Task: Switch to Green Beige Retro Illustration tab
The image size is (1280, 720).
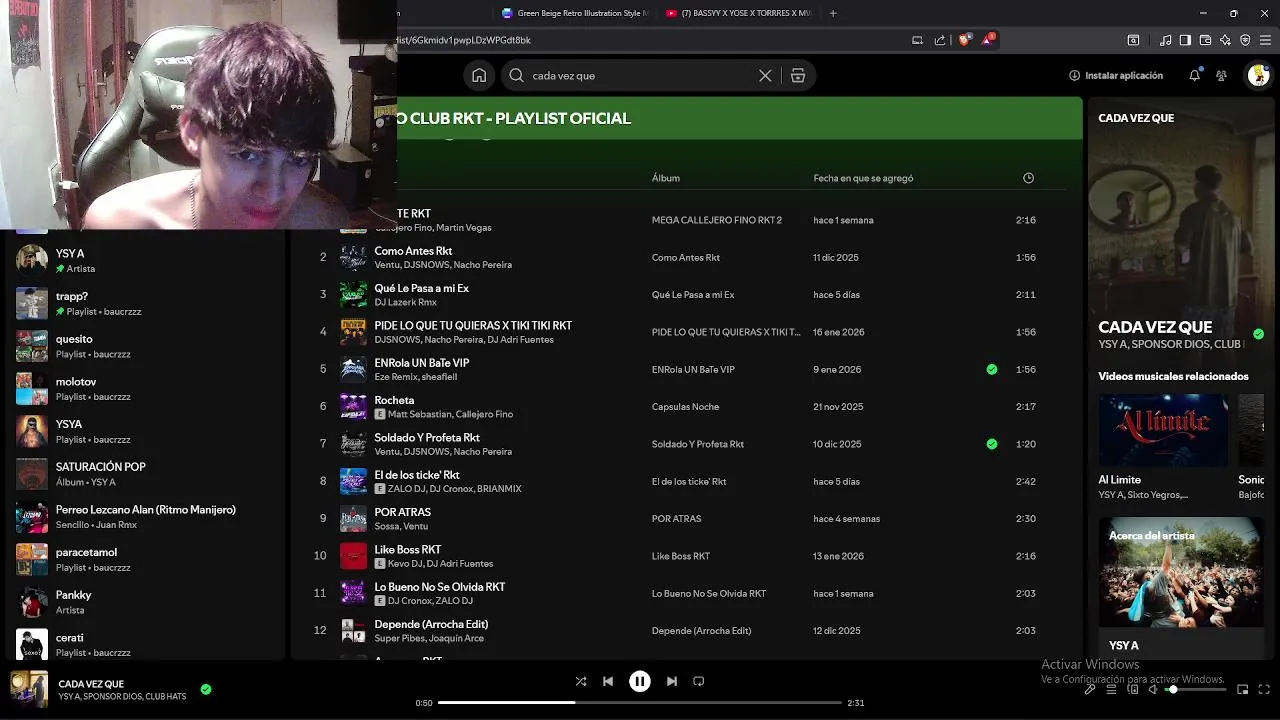Action: pyautogui.click(x=575, y=13)
